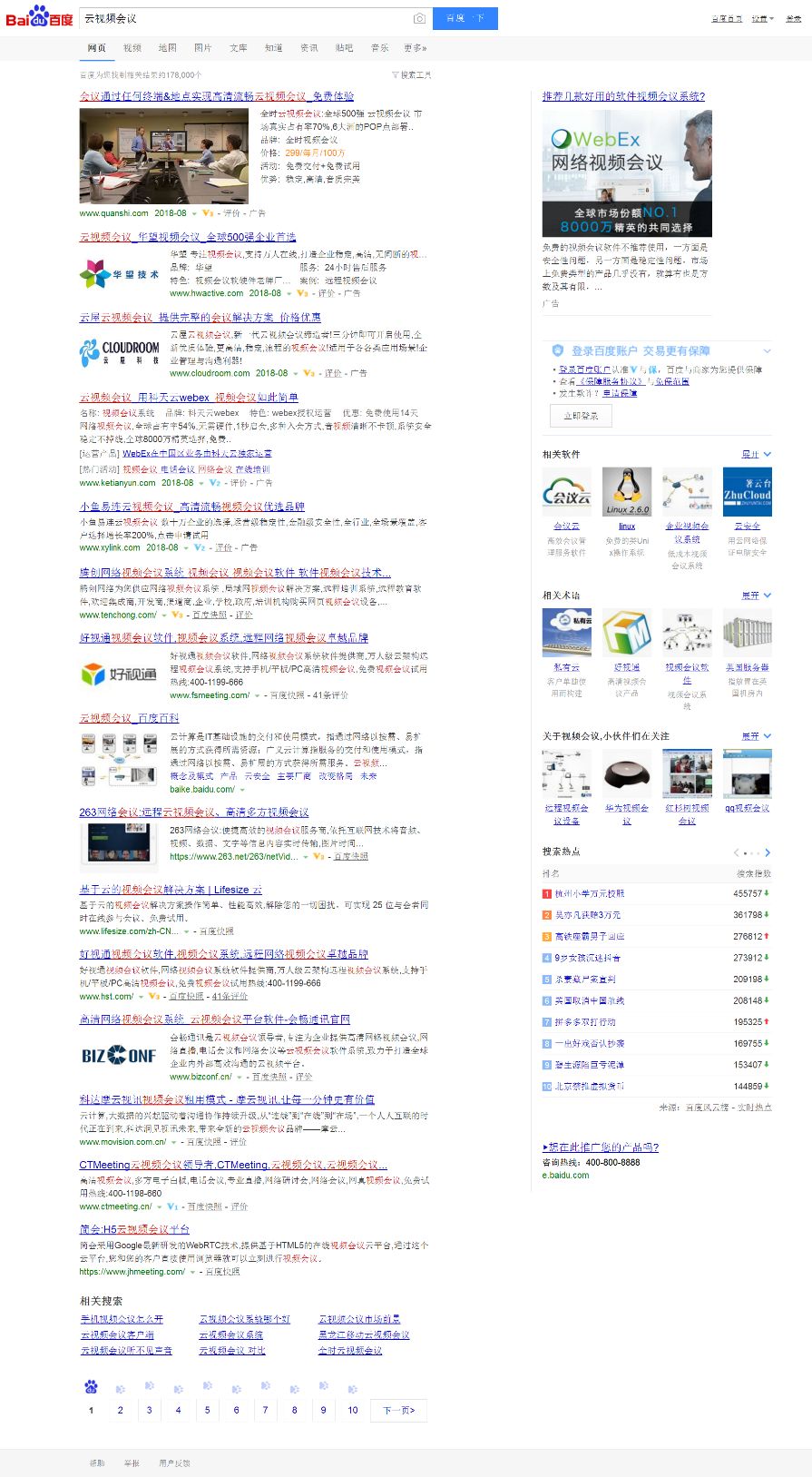The image size is (812, 1477).
Task: Open the WebEx 网络视频会议 ad banner
Action: pyautogui.click(x=627, y=173)
